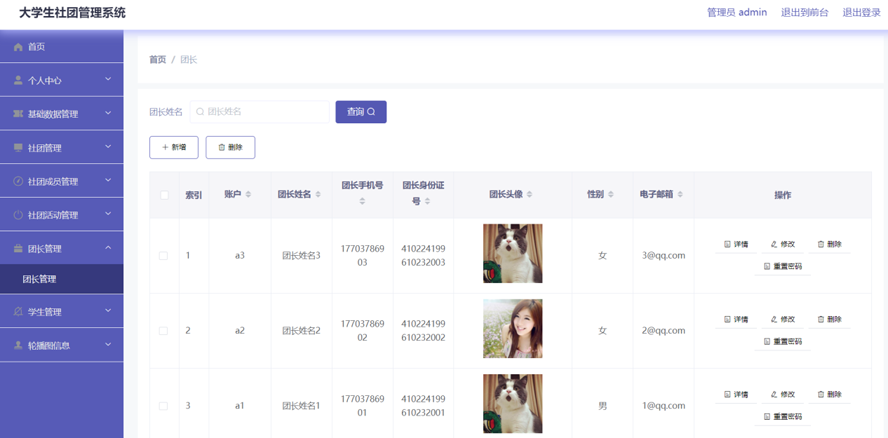Viewport: 888px width, 438px height.
Task: Click the name cell 团长姓名3
Action: [x=301, y=256]
